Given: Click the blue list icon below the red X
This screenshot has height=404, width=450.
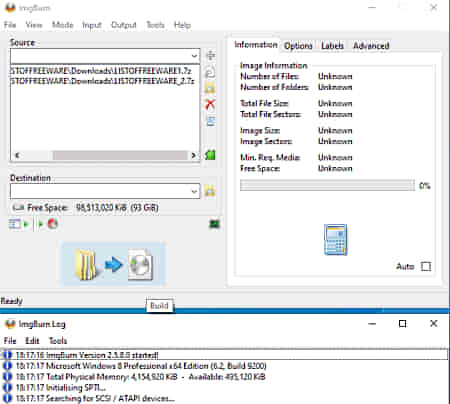Looking at the screenshot, I should click(210, 121).
